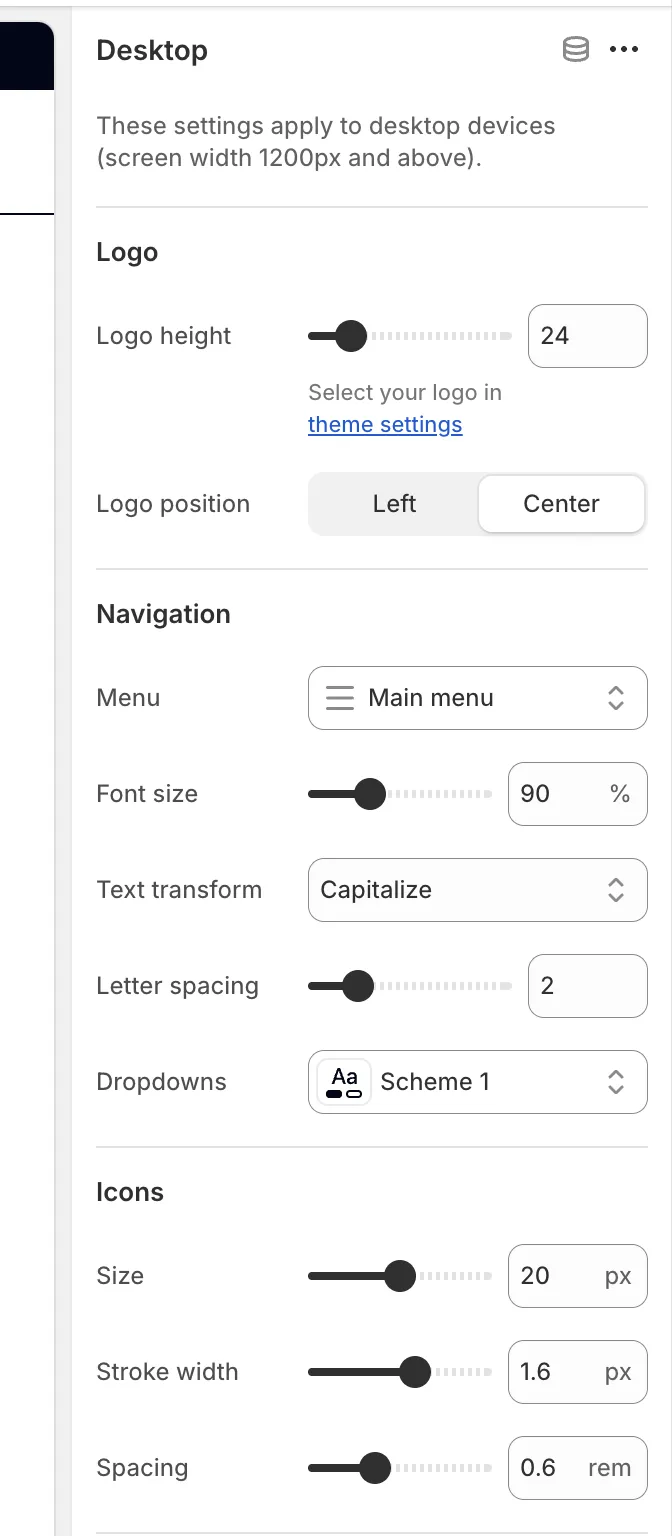
Task: Open theme settings link
Action: pos(385,424)
